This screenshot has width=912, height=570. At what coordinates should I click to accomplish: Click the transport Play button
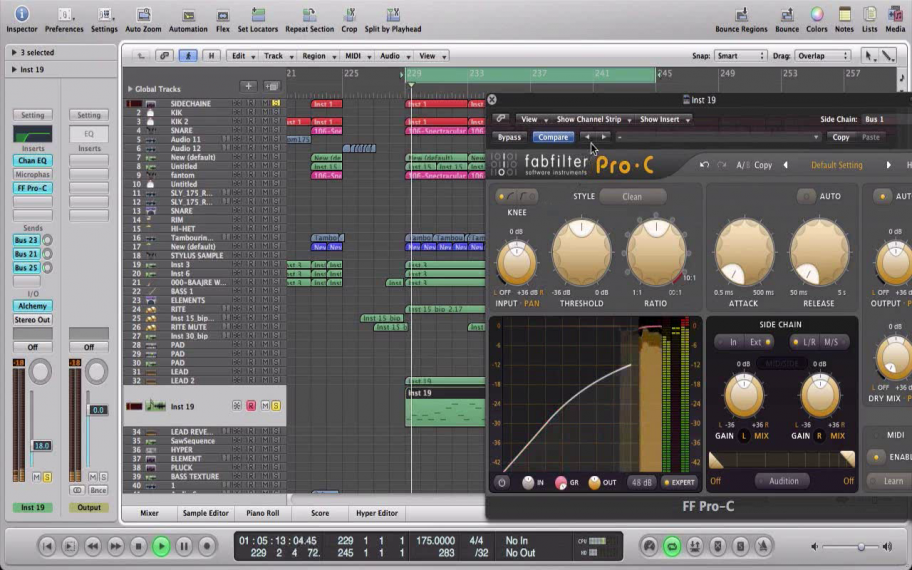coord(161,546)
